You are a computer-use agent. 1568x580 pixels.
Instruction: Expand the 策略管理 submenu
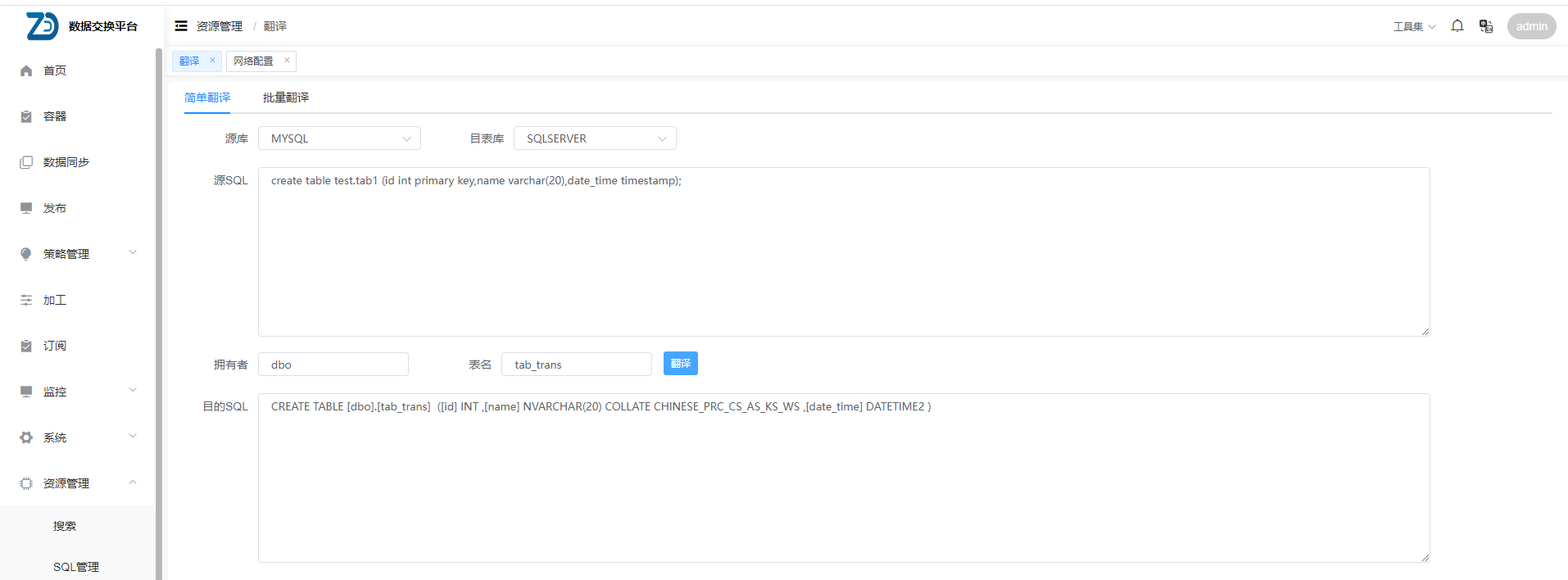tap(78, 254)
